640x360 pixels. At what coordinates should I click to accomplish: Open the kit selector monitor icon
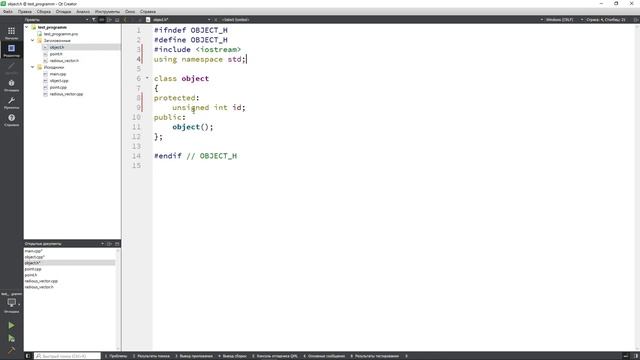tap(11, 303)
